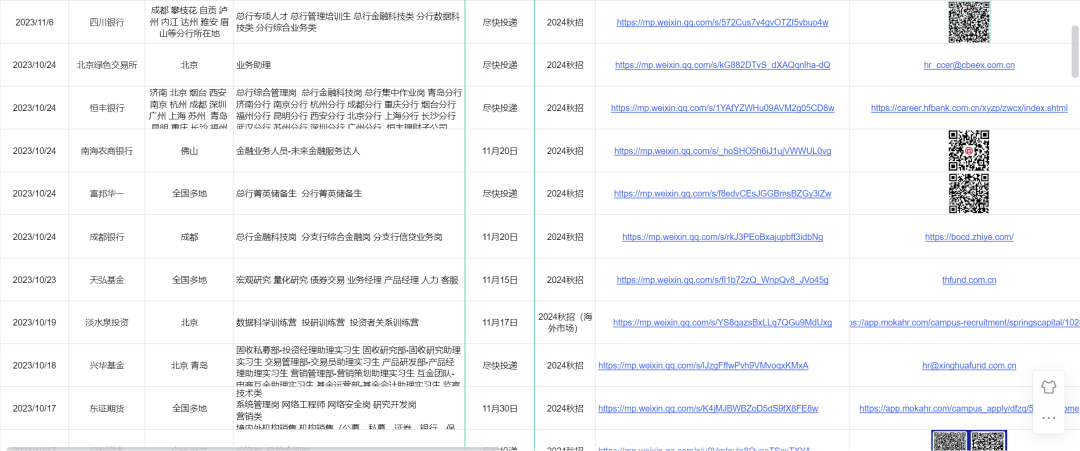Select the 成都银行 company cell

pos(107,237)
